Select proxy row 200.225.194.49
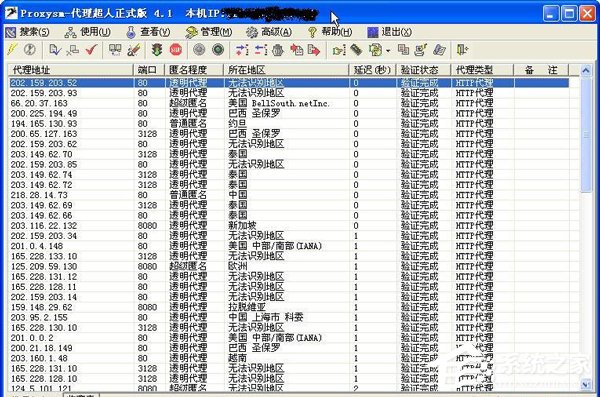 coord(289,114)
